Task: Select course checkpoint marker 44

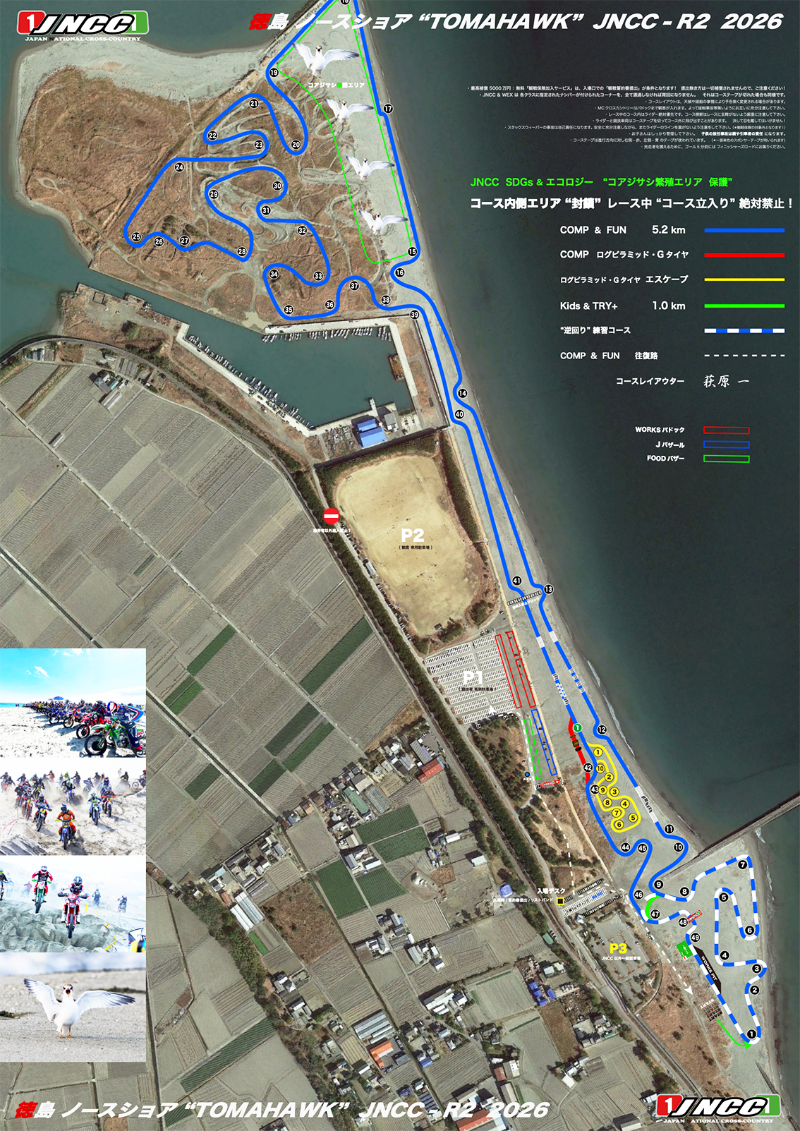Action: tap(625, 847)
